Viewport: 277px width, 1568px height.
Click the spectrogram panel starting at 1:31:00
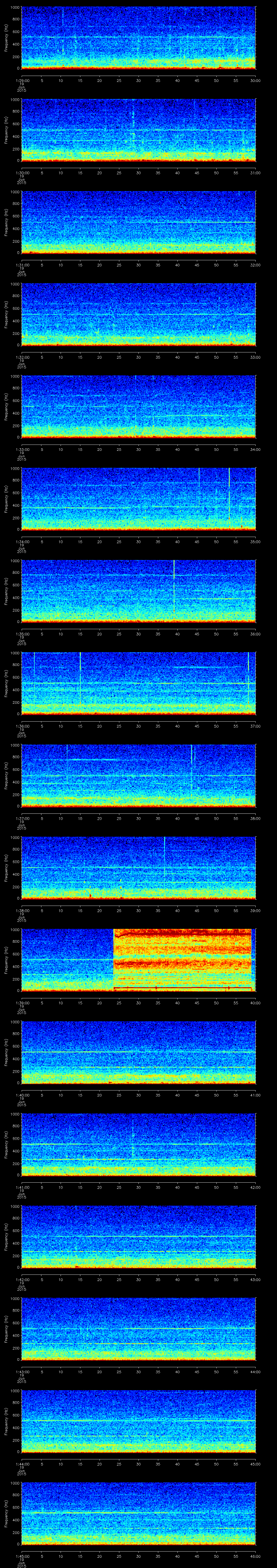(x=139, y=222)
